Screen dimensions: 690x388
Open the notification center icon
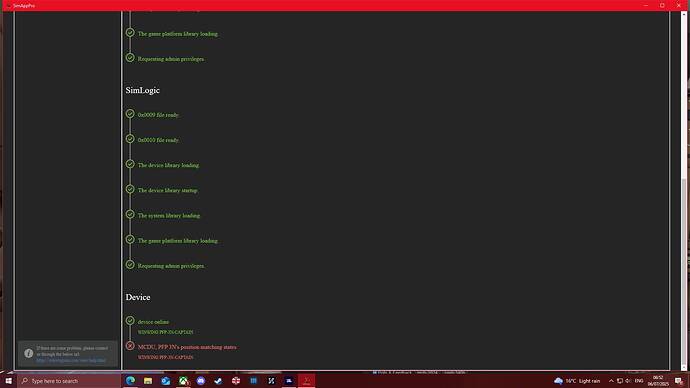[x=679, y=381]
